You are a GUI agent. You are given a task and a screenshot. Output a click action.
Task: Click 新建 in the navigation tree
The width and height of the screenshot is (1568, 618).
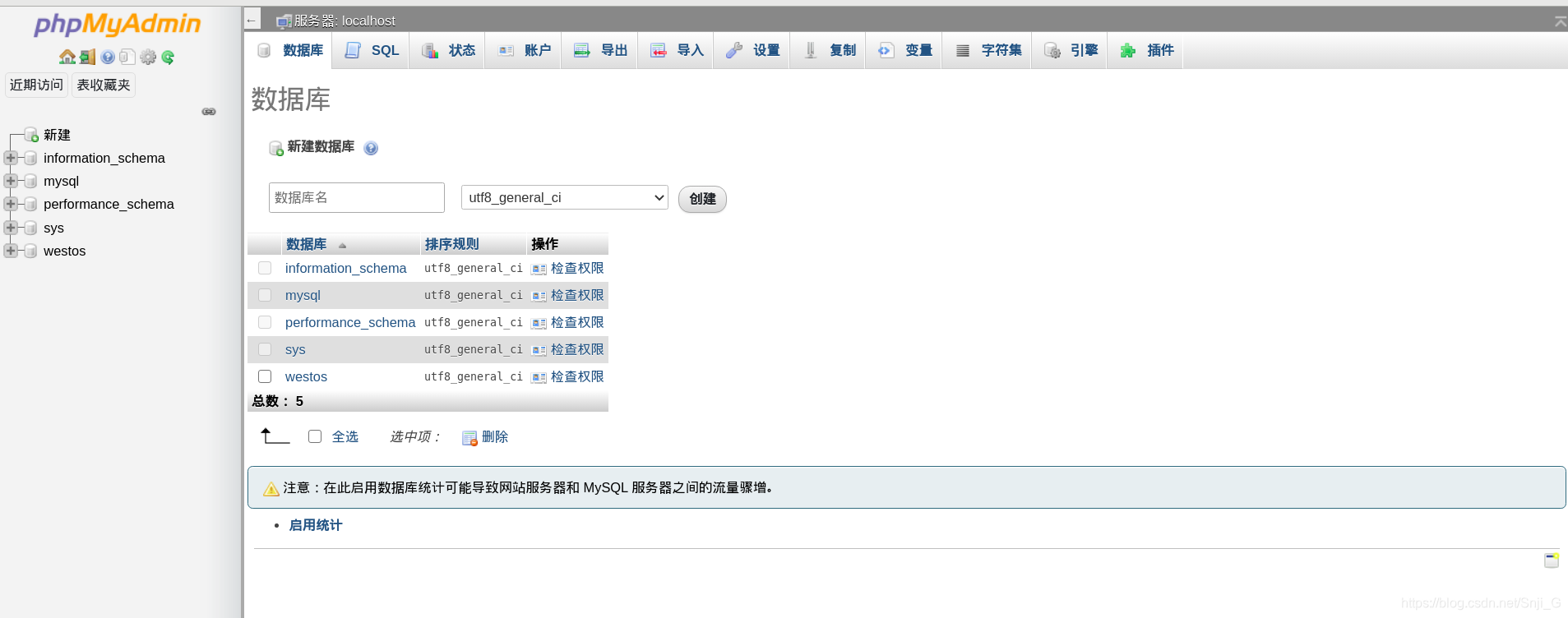57,135
